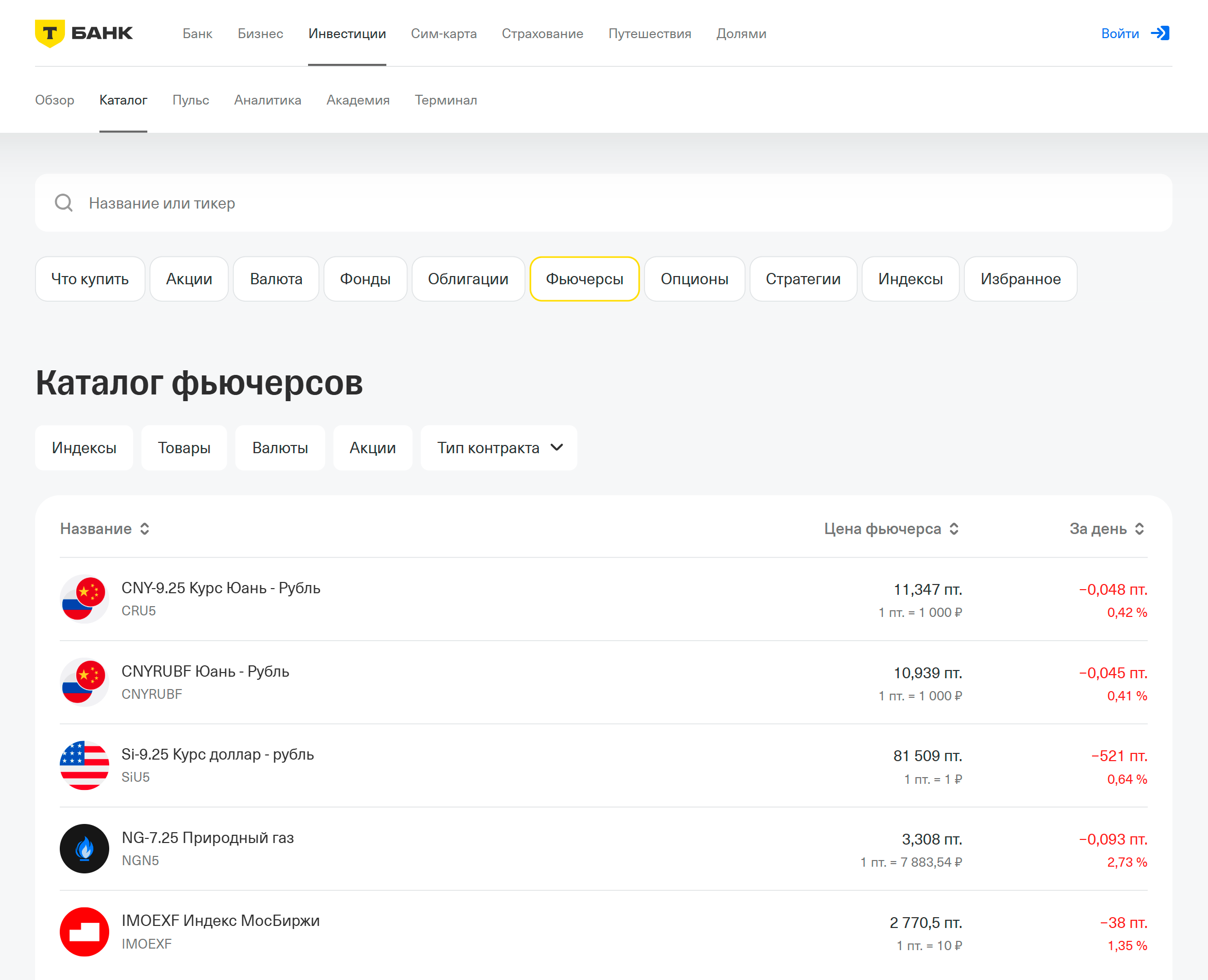Viewport: 1208px width, 980px height.
Task: Select the Опционы category button
Action: (694, 279)
